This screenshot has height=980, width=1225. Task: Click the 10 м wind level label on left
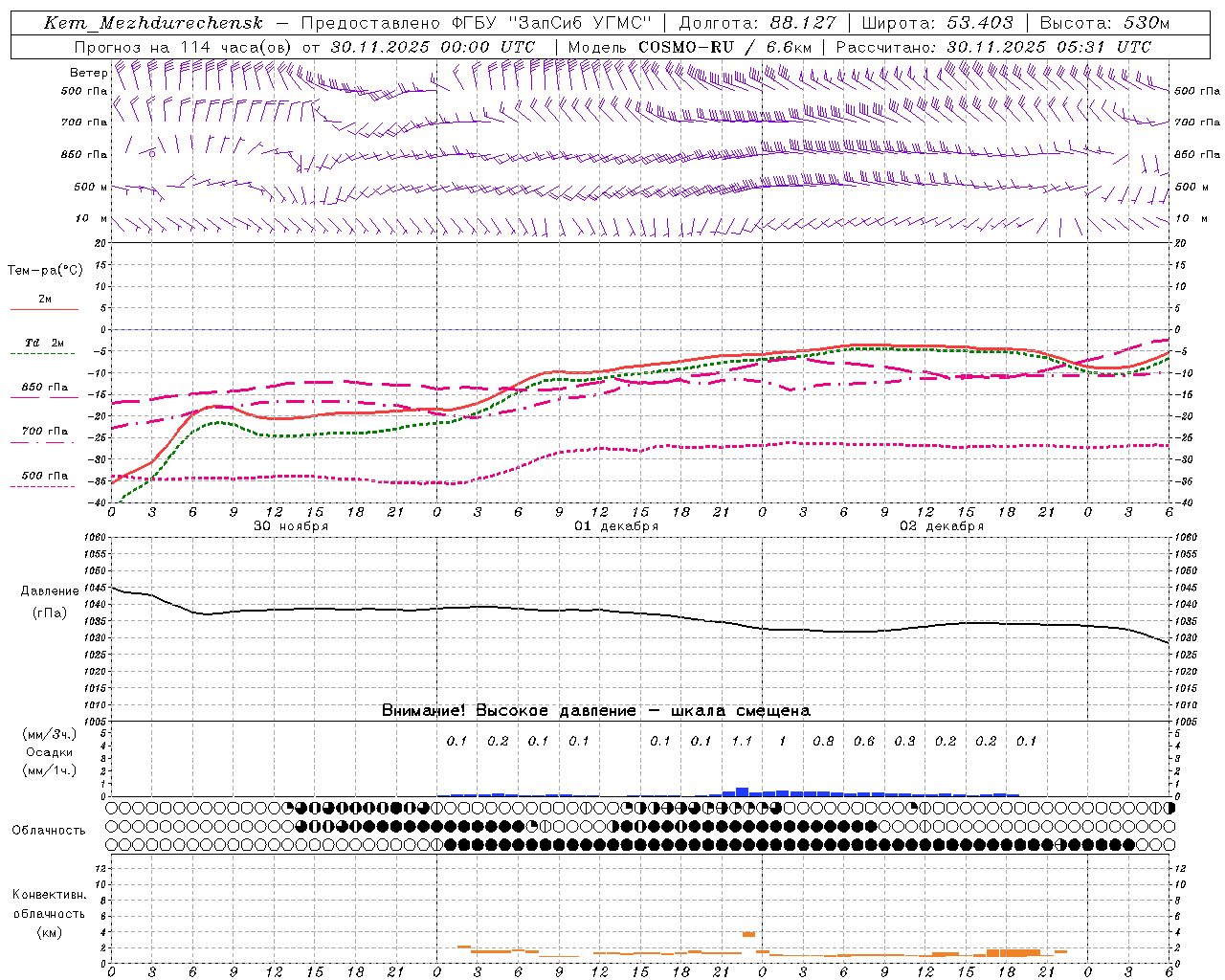[91, 219]
